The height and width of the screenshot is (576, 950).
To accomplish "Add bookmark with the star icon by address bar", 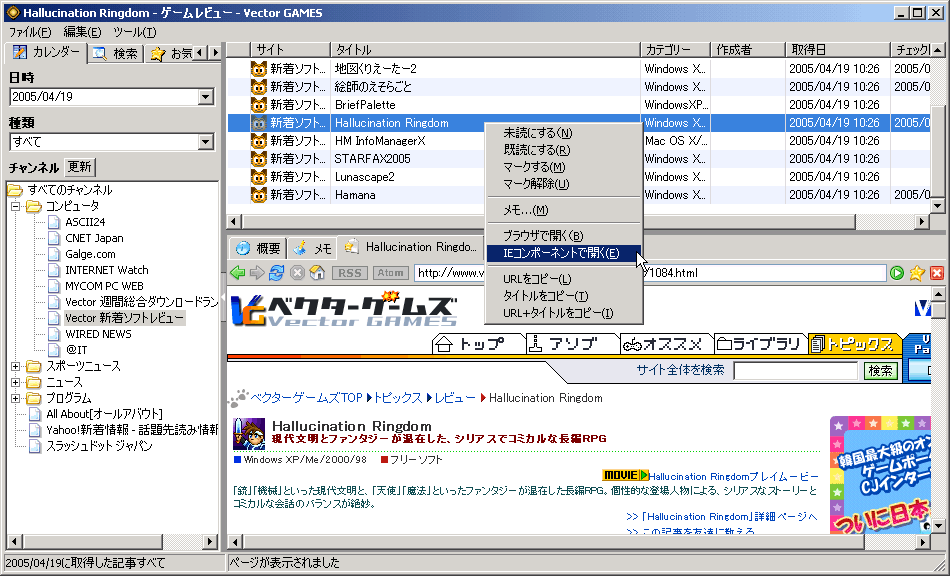I will tap(917, 273).
